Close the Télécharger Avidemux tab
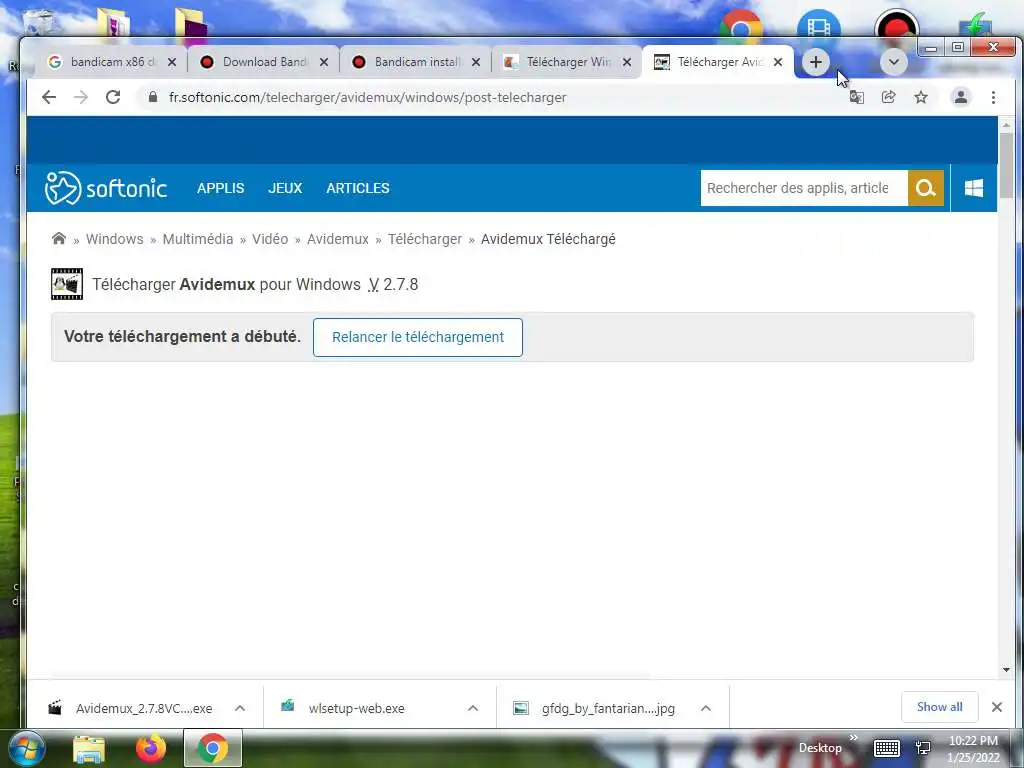Viewport: 1024px width, 768px height. click(778, 62)
